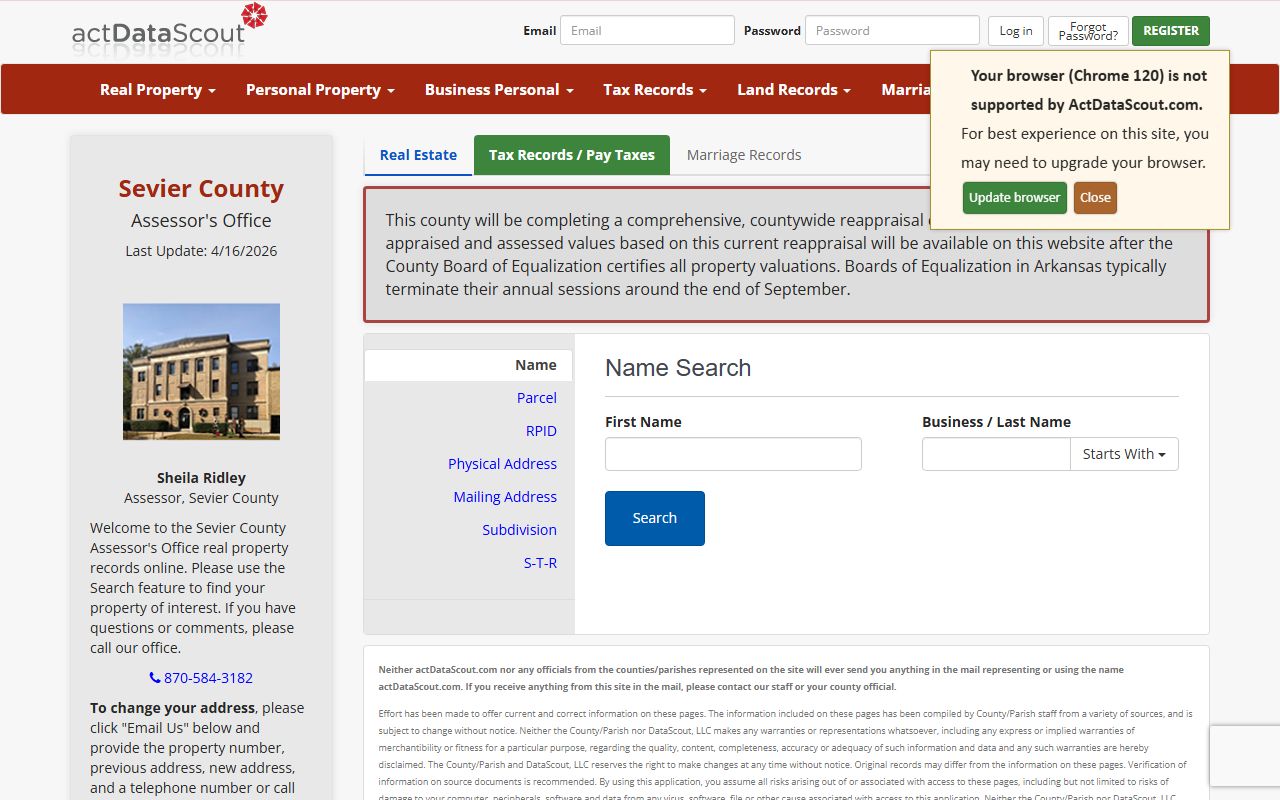Select the Name search option
Viewport: 1280px width, 800px height.
[468, 365]
